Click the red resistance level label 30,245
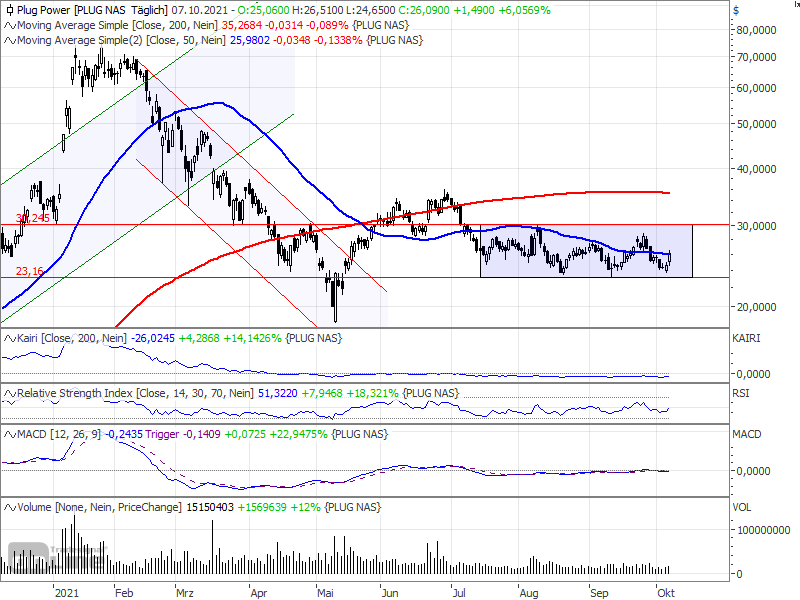This screenshot has height=600, width=800. click(x=33, y=218)
